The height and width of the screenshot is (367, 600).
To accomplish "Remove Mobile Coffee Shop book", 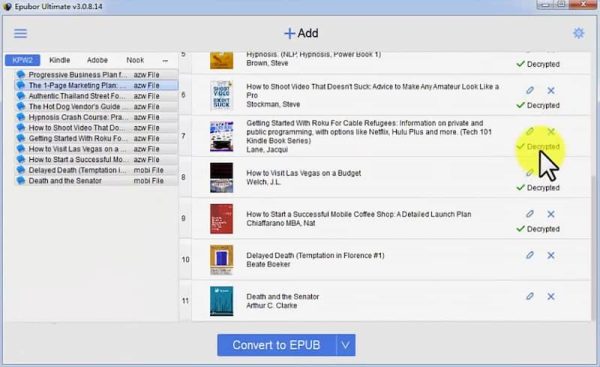I will 551,214.
